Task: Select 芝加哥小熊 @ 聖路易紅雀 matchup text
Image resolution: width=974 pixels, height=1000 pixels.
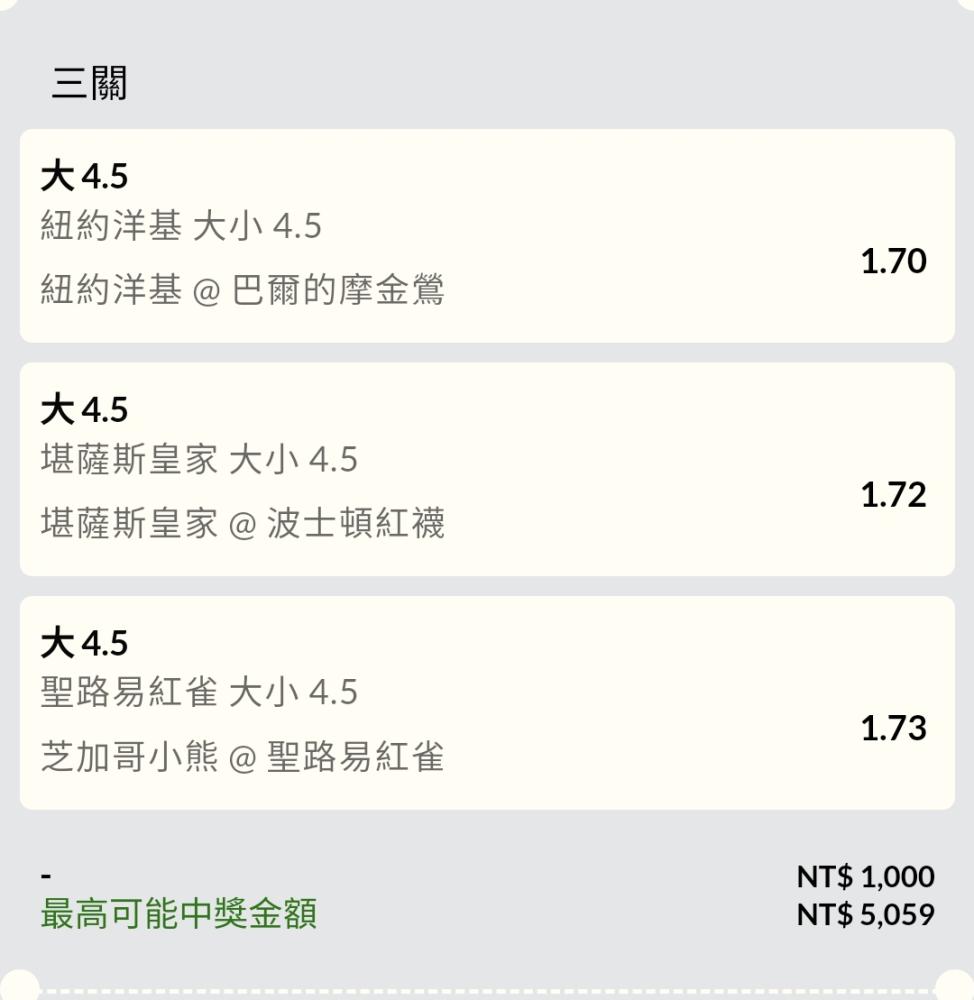Action: (x=242, y=756)
